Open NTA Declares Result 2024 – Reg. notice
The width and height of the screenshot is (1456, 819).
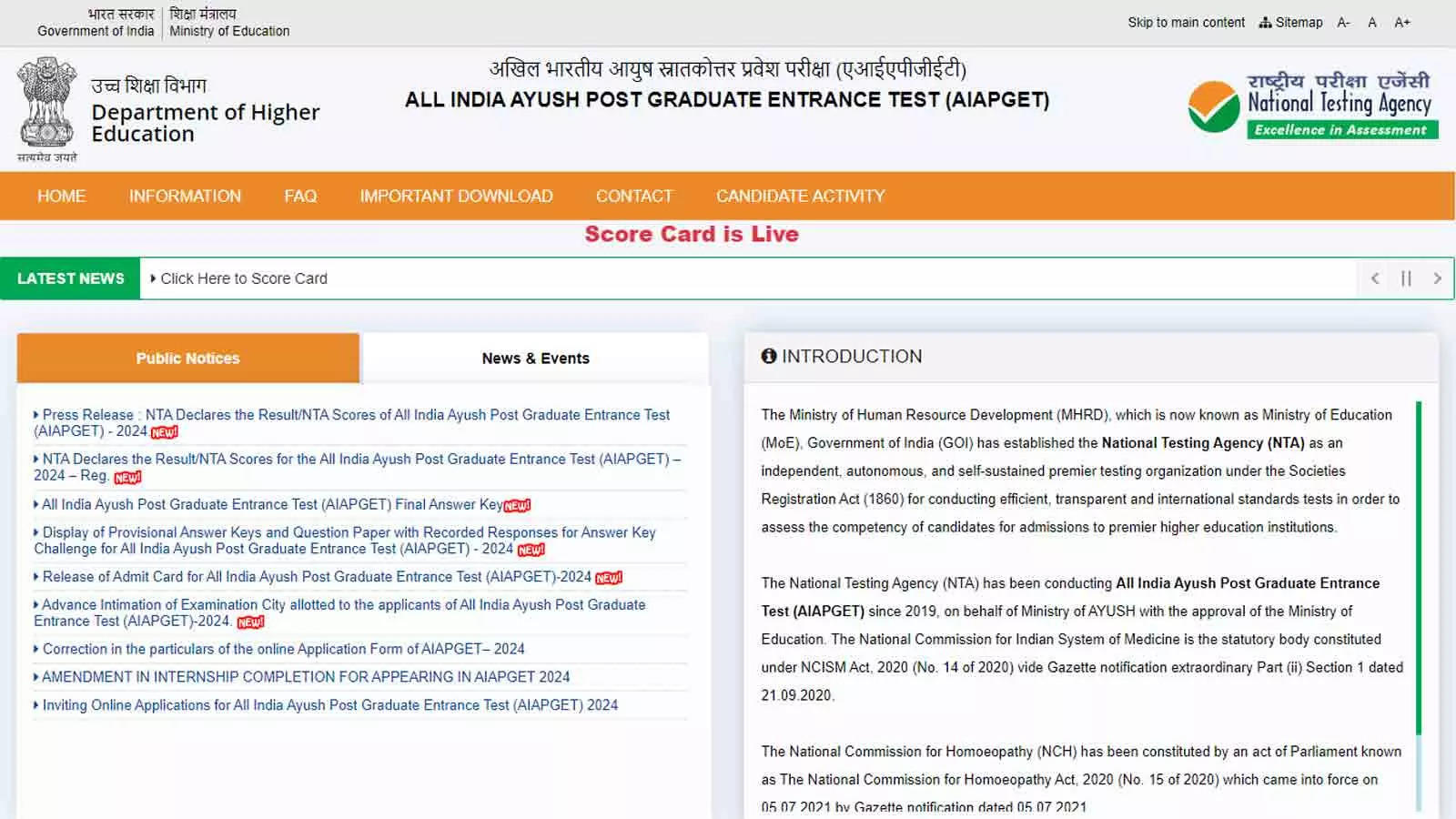(357, 467)
